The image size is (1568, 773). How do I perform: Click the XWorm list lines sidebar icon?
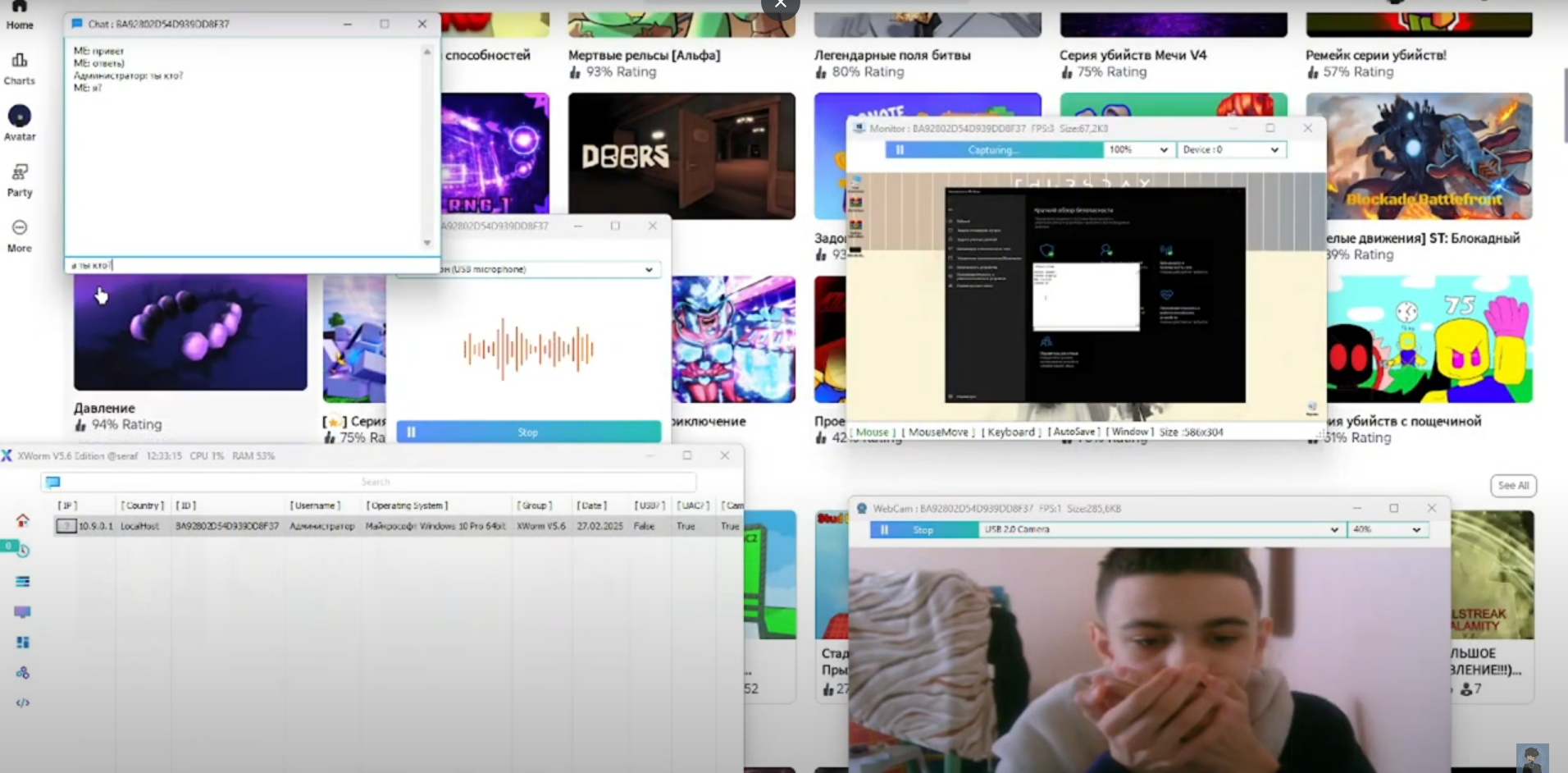pos(23,581)
